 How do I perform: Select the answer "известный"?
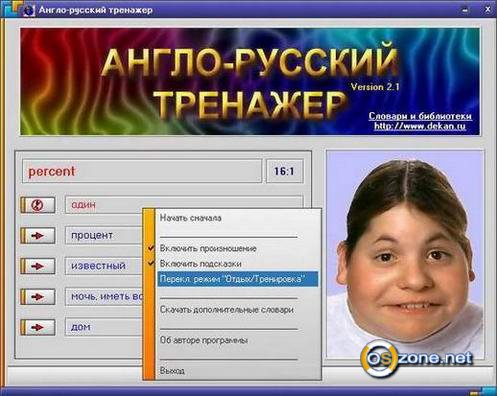[x=103, y=266]
